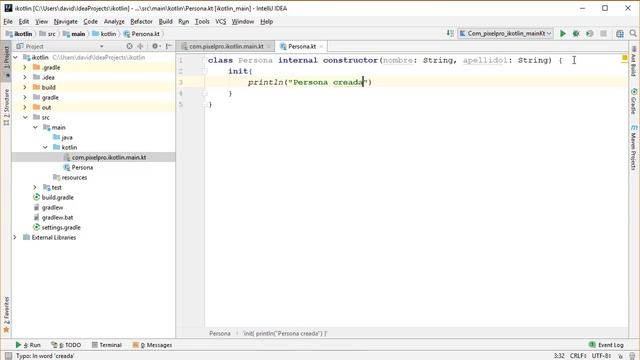Open the Refactor menu
Viewport: 640px width, 360px height.
click(141, 22)
